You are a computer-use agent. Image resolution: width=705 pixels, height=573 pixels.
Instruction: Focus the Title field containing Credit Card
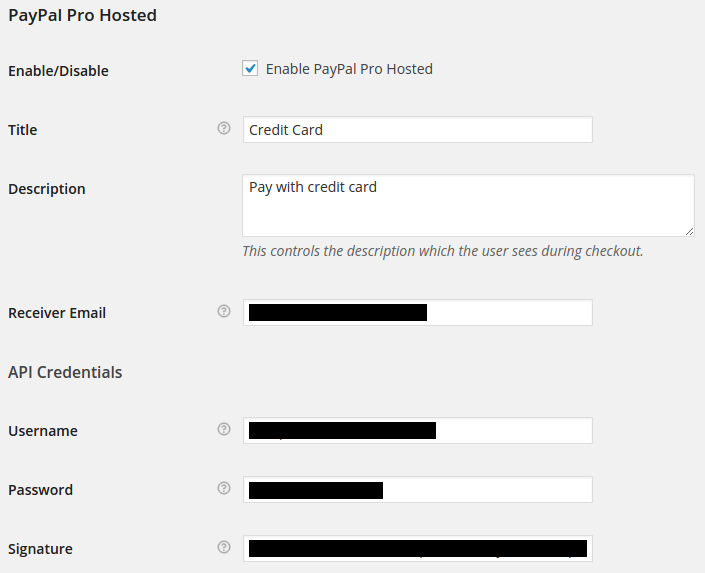point(418,130)
